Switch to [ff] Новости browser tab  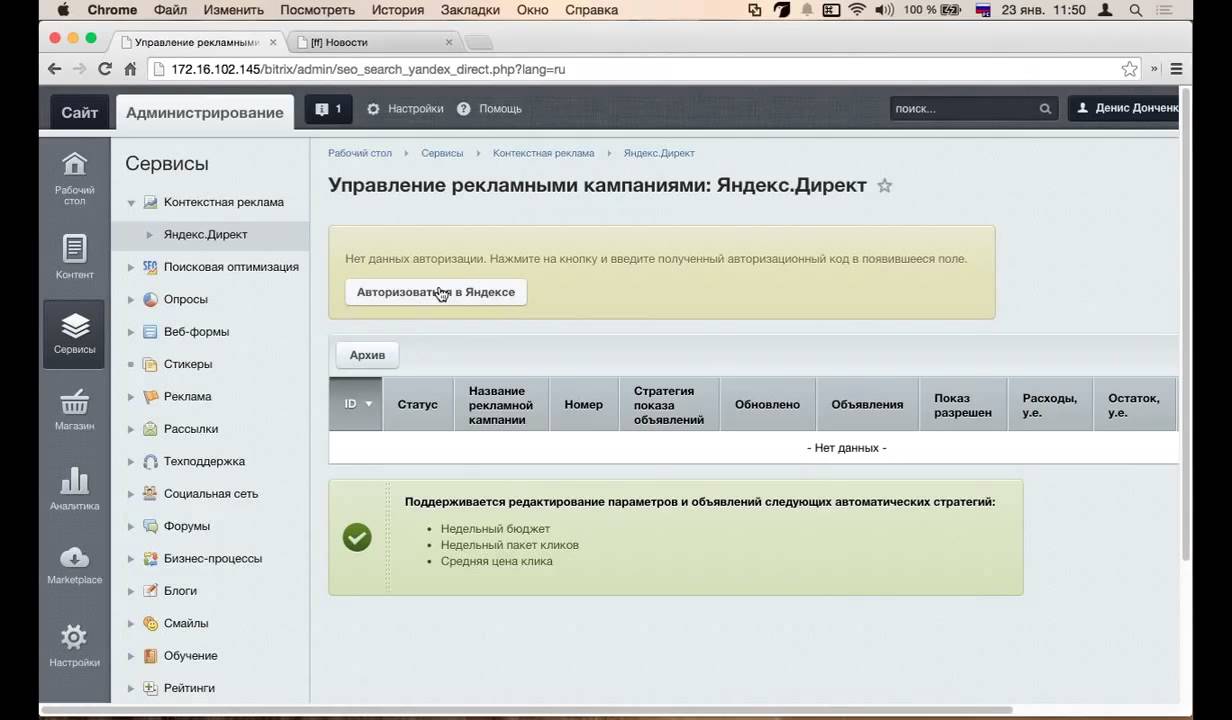point(377,42)
